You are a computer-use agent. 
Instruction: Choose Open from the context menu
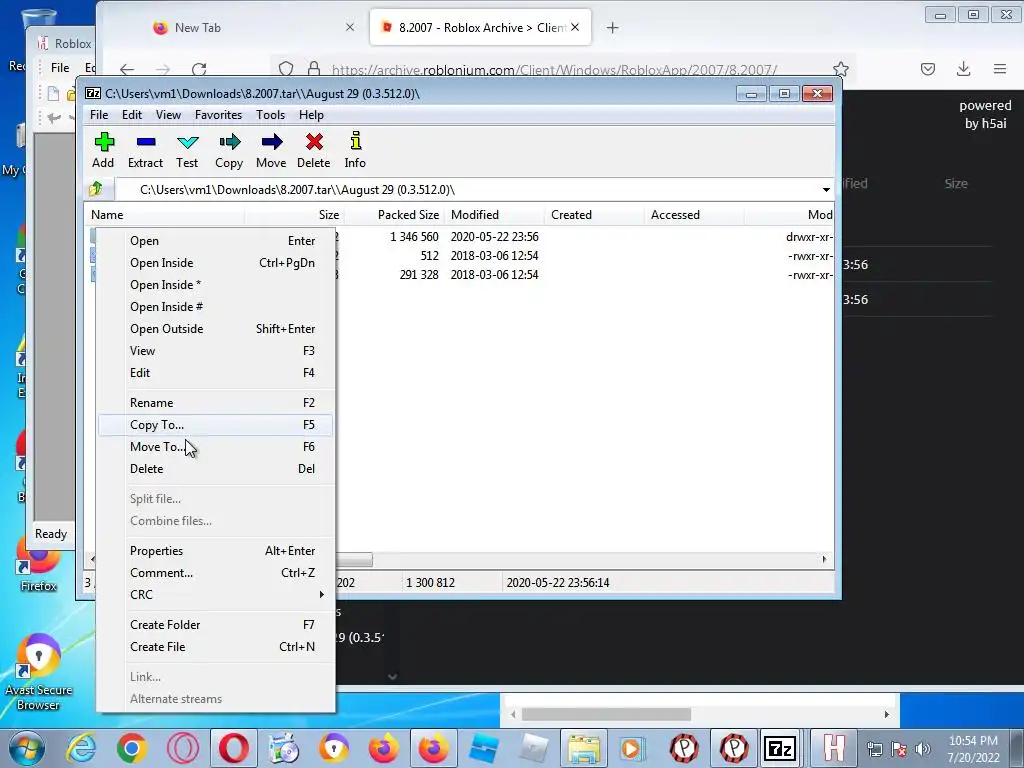216,241
